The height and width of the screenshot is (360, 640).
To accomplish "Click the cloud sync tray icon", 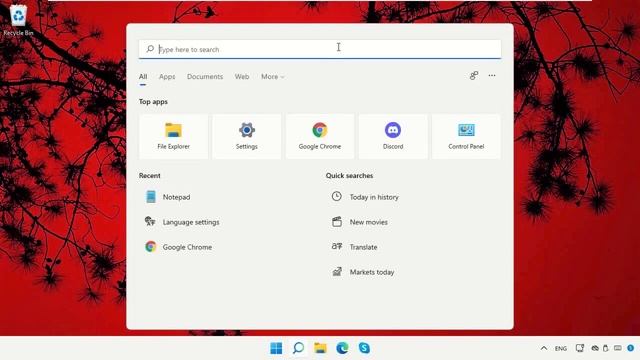I will (x=595, y=348).
